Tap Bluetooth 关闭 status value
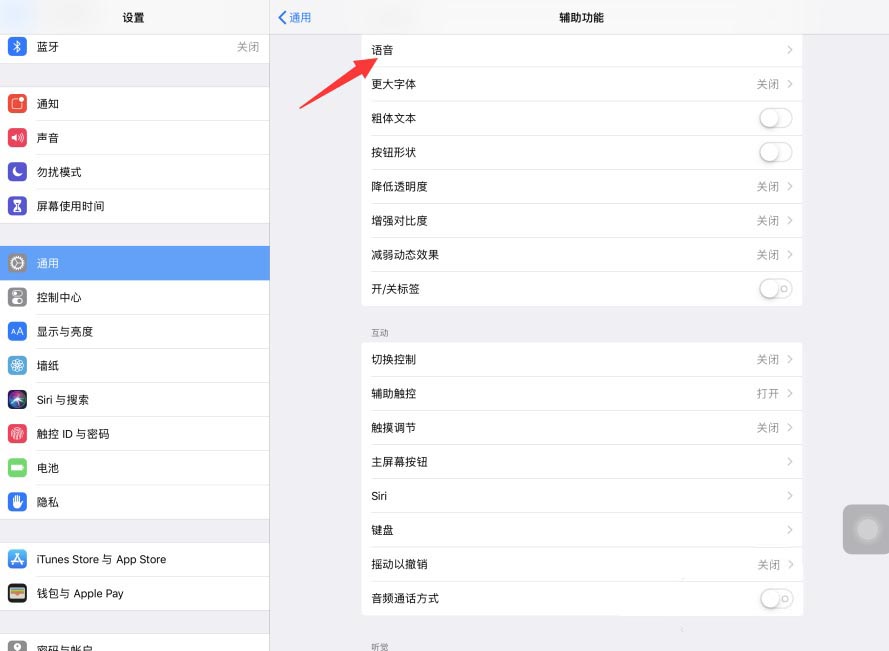 [x=248, y=46]
